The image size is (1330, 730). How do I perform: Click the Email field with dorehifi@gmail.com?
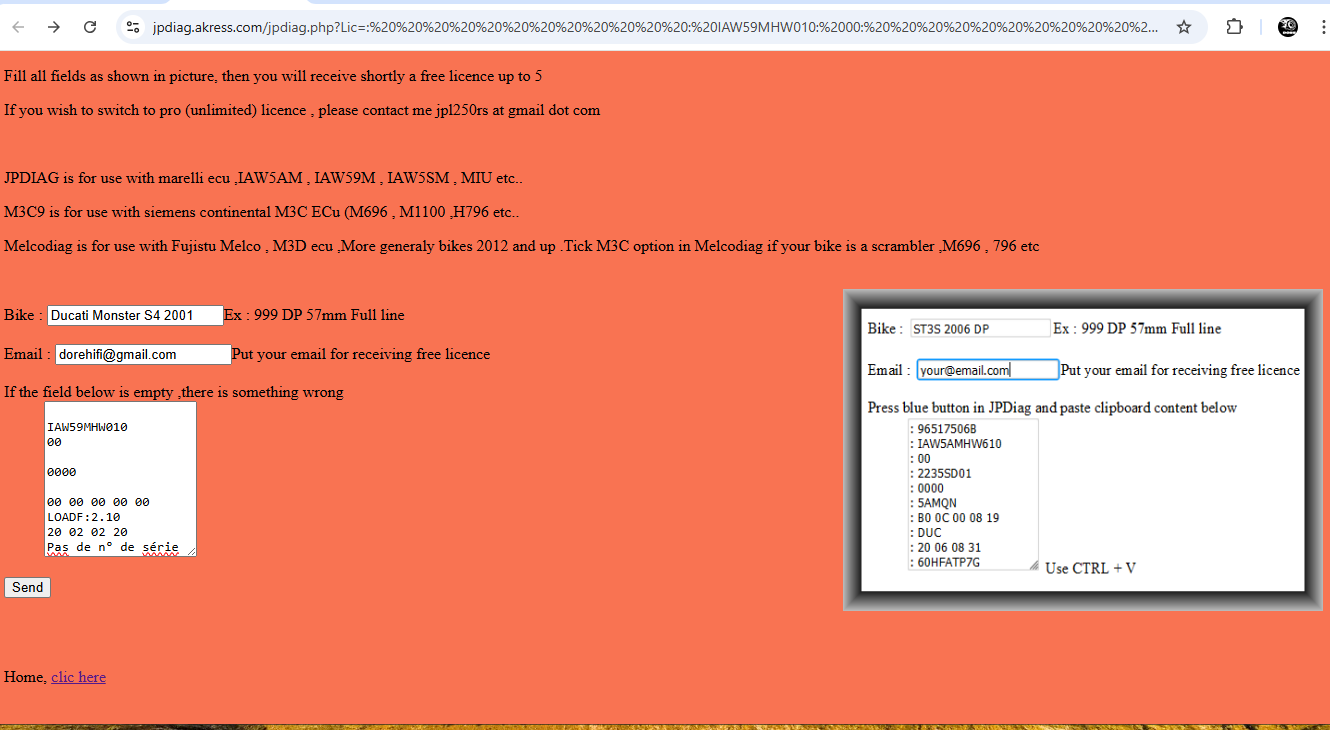pos(143,355)
